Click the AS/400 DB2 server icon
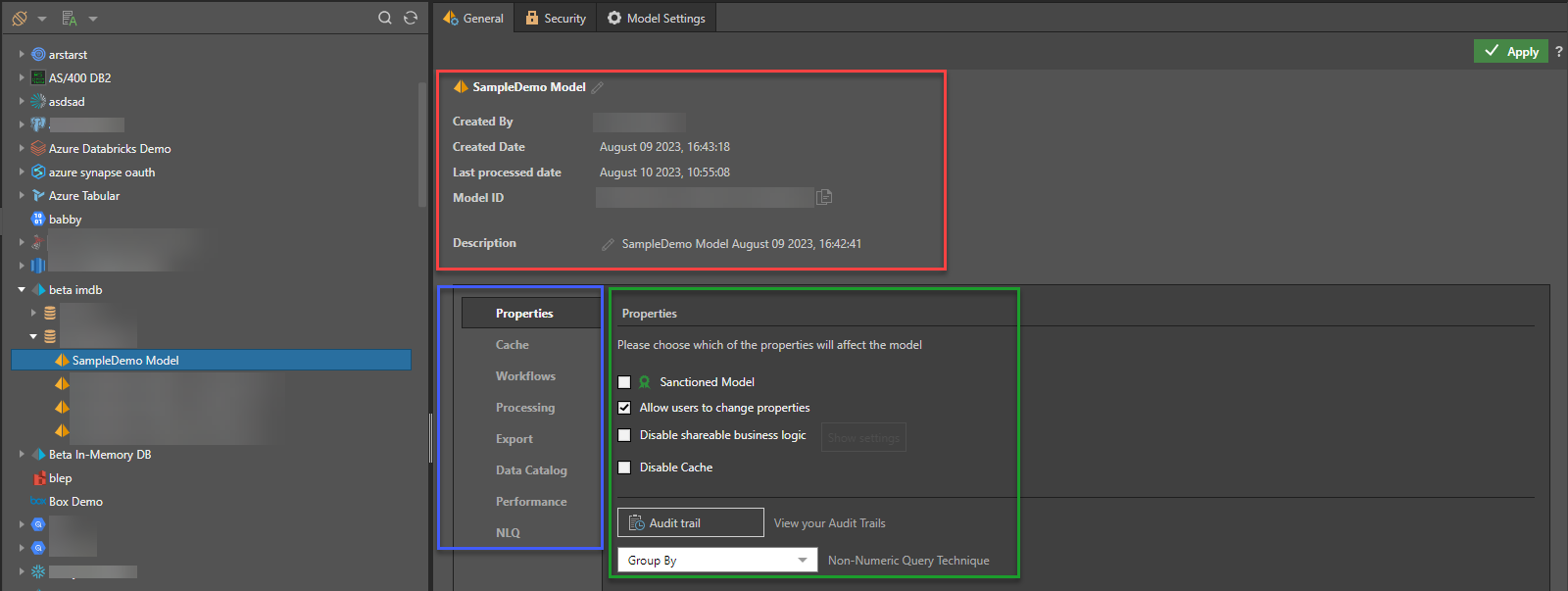The width and height of the screenshot is (1568, 591). (x=38, y=77)
